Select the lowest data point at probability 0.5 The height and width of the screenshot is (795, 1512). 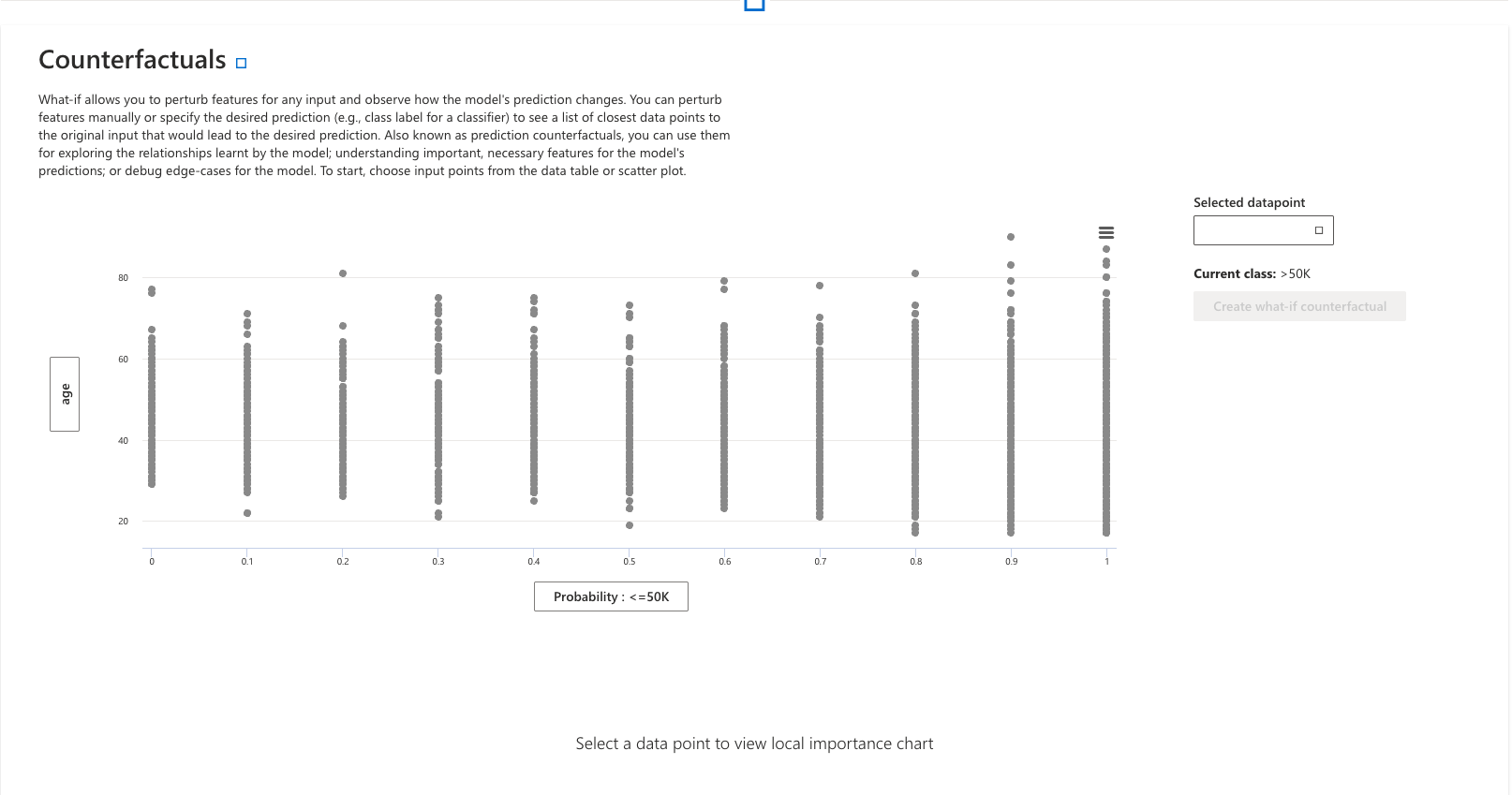(630, 525)
